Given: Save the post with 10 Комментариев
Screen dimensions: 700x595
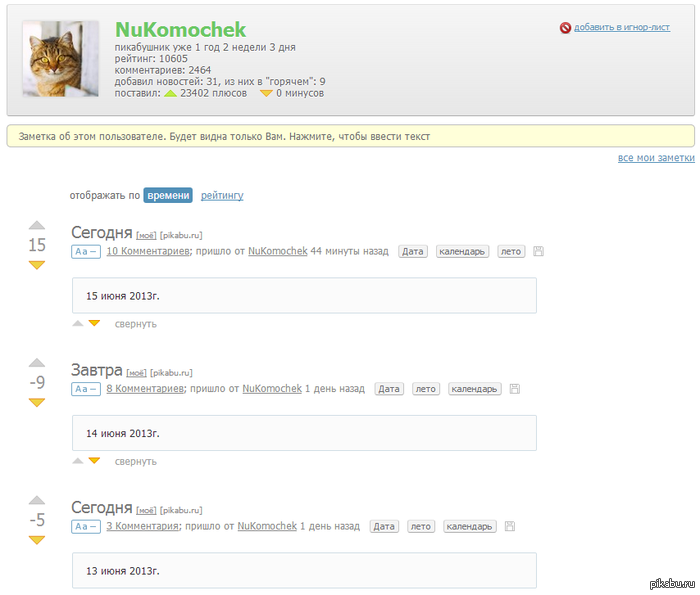Looking at the screenshot, I should 538,251.
